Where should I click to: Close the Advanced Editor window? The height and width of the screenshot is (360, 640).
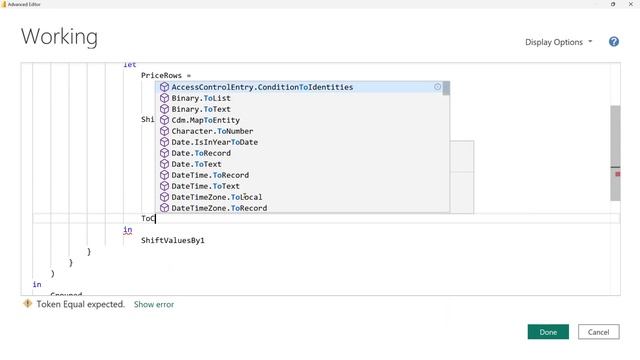click(x=631, y=4)
